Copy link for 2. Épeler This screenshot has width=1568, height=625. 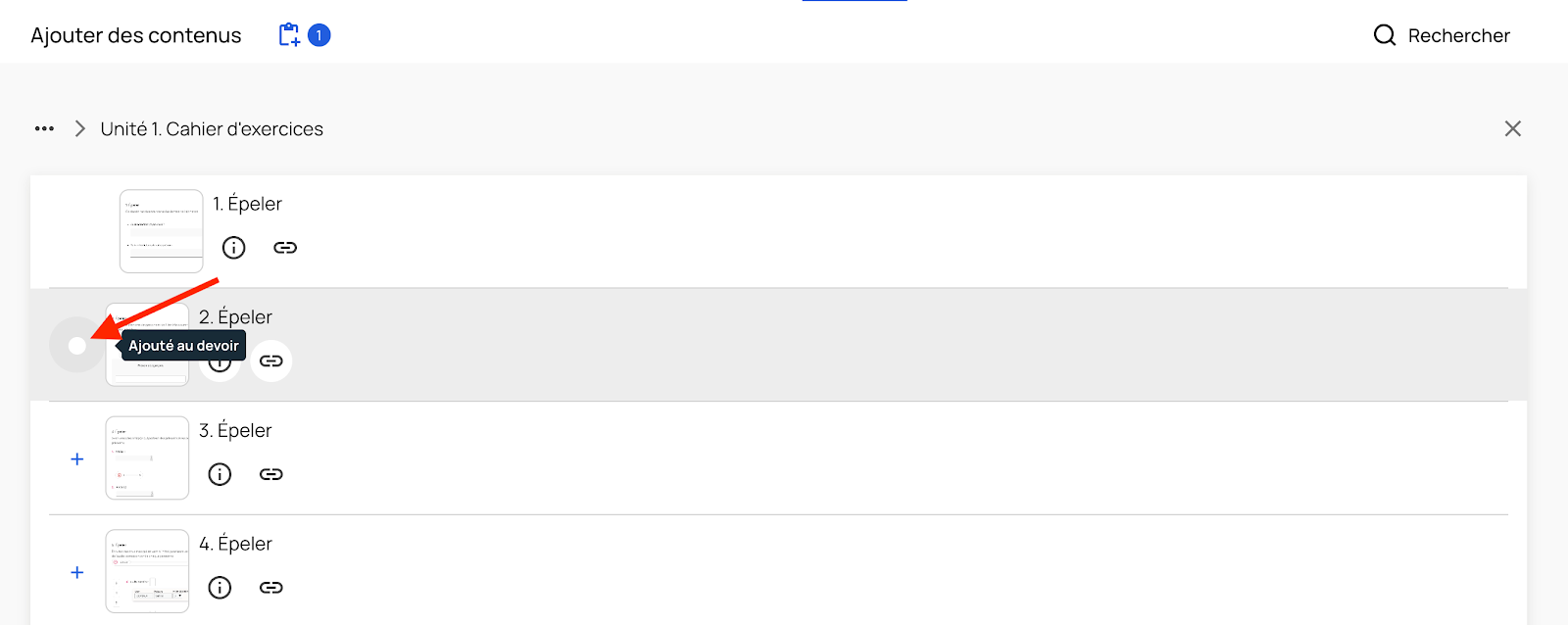click(x=271, y=361)
